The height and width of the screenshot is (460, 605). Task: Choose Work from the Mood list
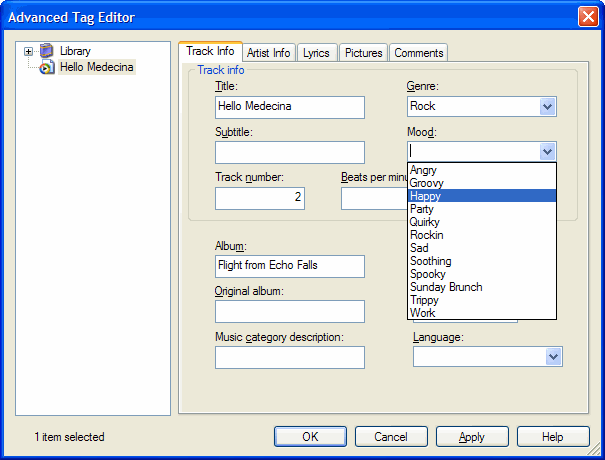[482, 313]
